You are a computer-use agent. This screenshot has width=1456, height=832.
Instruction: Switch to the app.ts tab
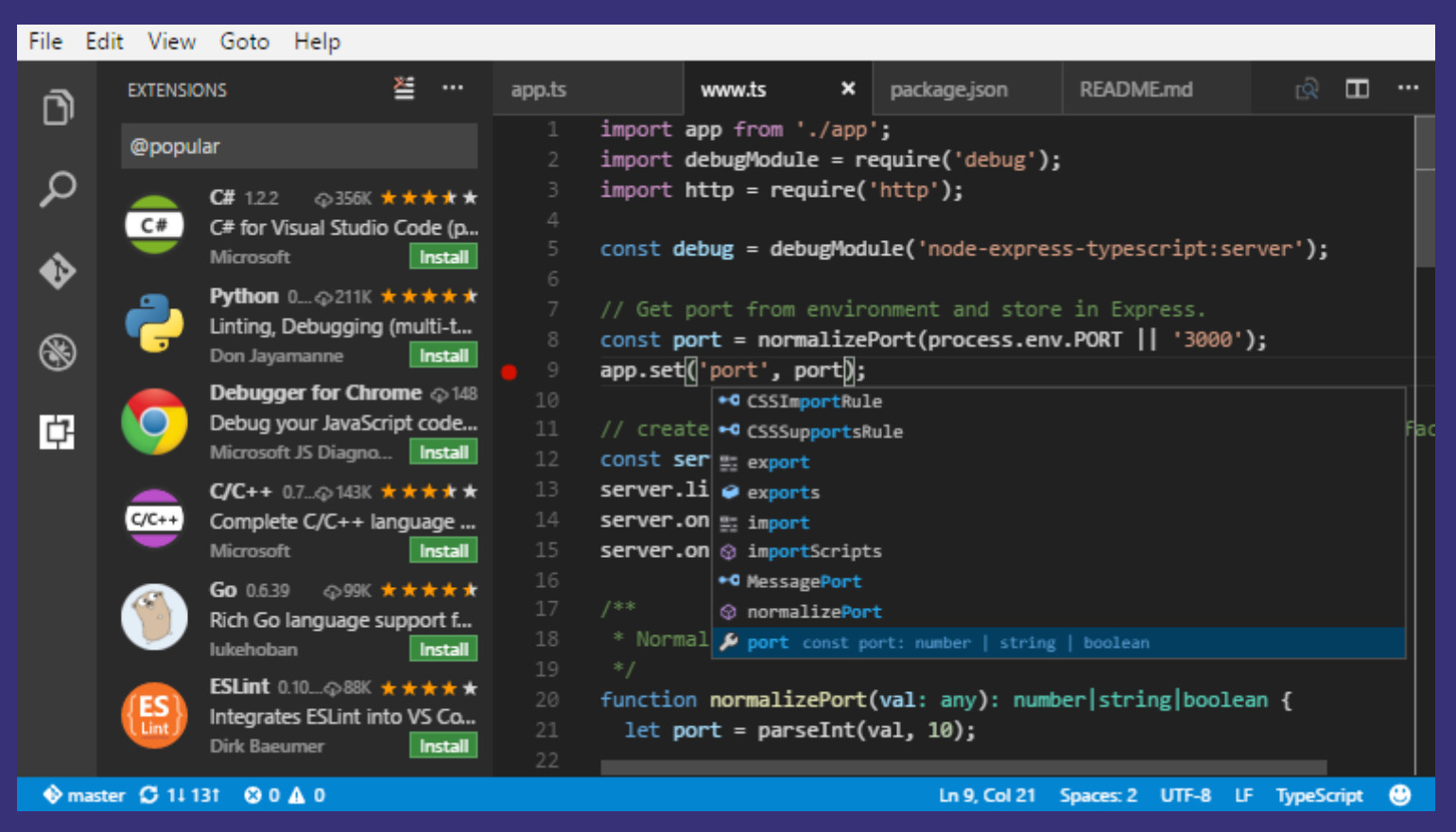(539, 90)
